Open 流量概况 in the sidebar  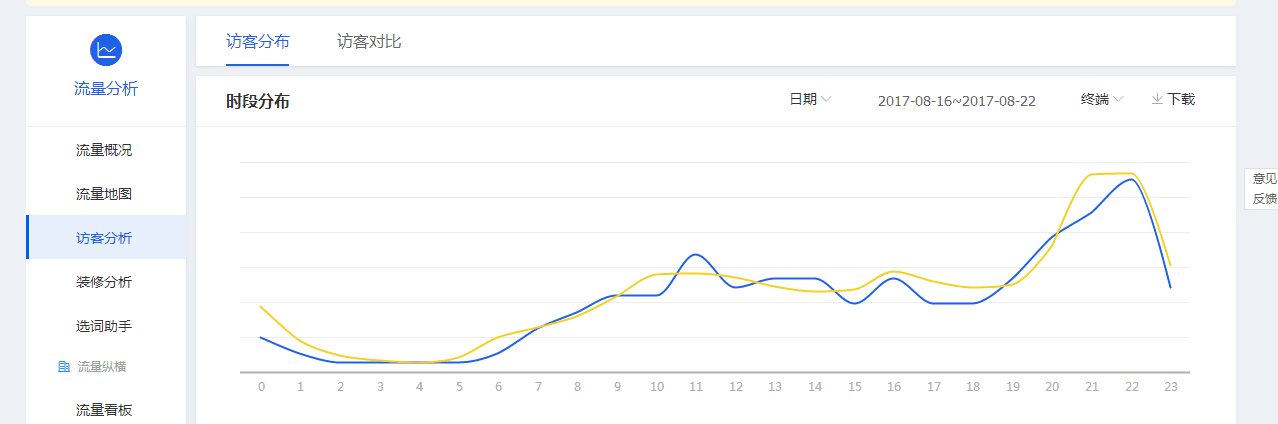point(104,150)
